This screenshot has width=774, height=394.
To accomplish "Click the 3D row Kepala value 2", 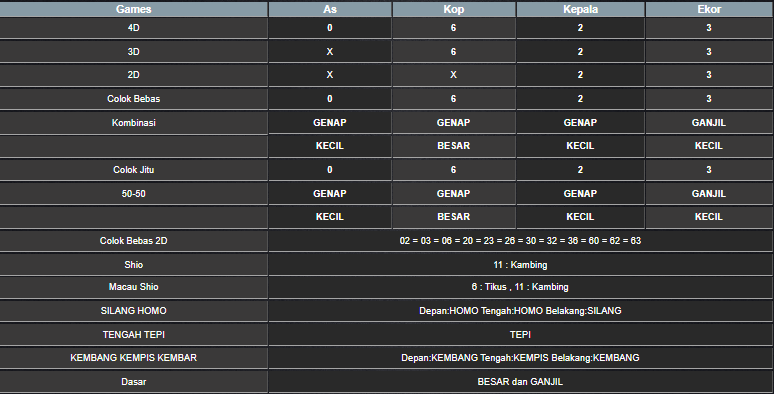I will click(x=580, y=51).
